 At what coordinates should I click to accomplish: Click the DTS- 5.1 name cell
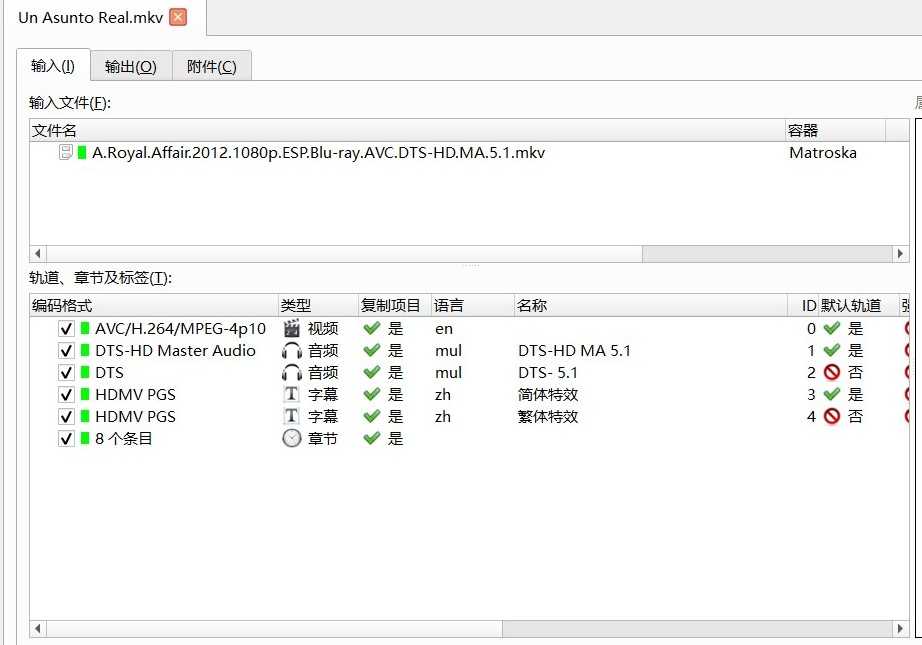(x=548, y=373)
